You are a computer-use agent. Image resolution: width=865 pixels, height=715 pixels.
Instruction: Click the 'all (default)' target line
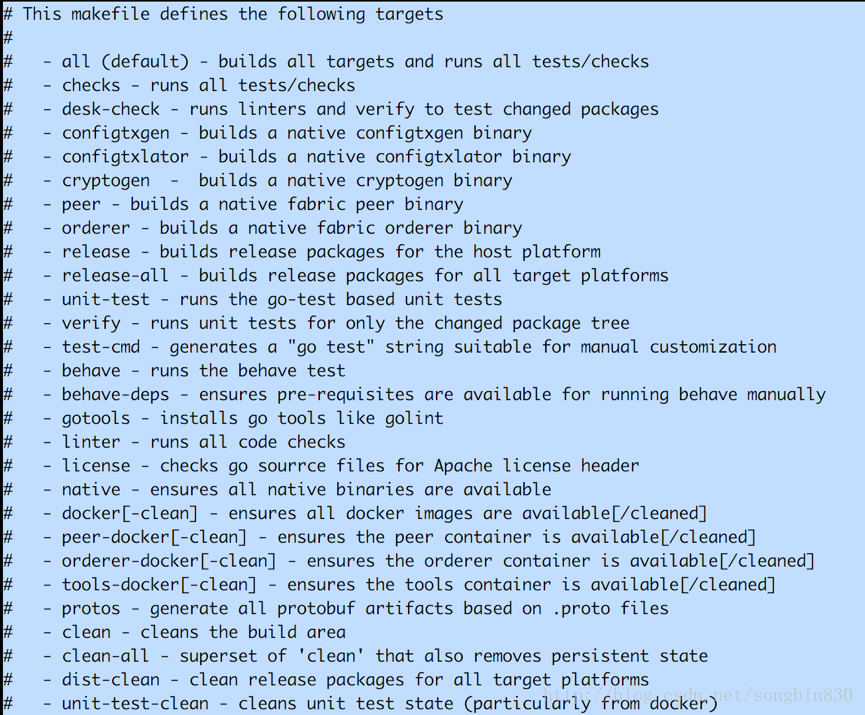click(355, 62)
